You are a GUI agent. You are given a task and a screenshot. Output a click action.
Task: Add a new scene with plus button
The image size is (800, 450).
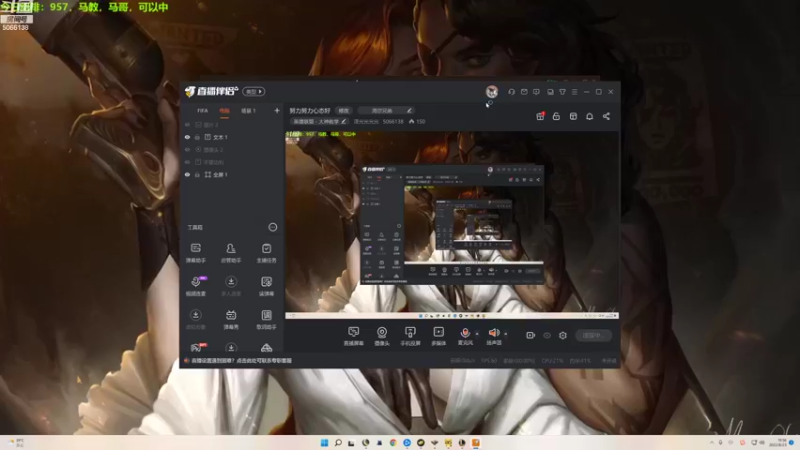[x=277, y=111]
